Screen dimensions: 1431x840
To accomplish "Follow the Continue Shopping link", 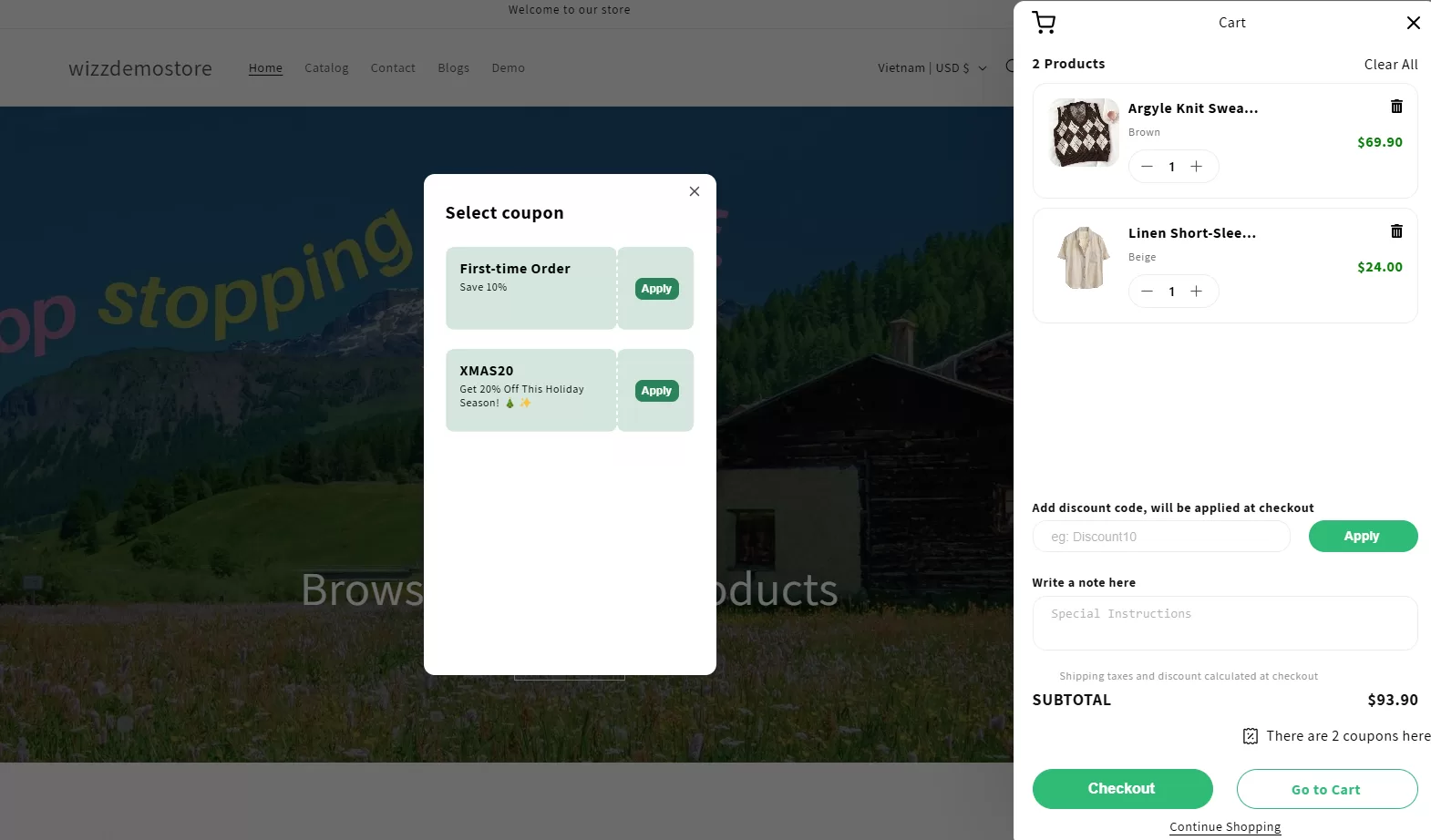I will (1225, 827).
